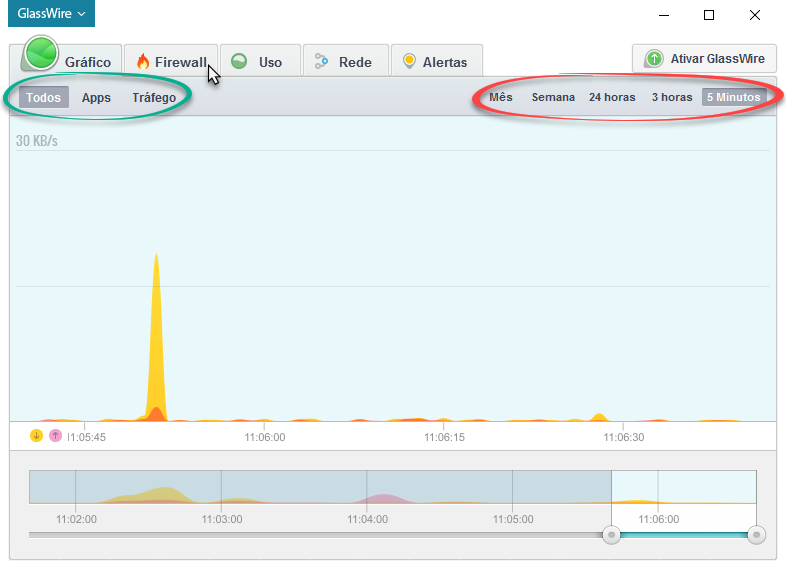The width and height of the screenshot is (786, 569).
Task: Select the 3 horas time range
Action: tap(672, 97)
